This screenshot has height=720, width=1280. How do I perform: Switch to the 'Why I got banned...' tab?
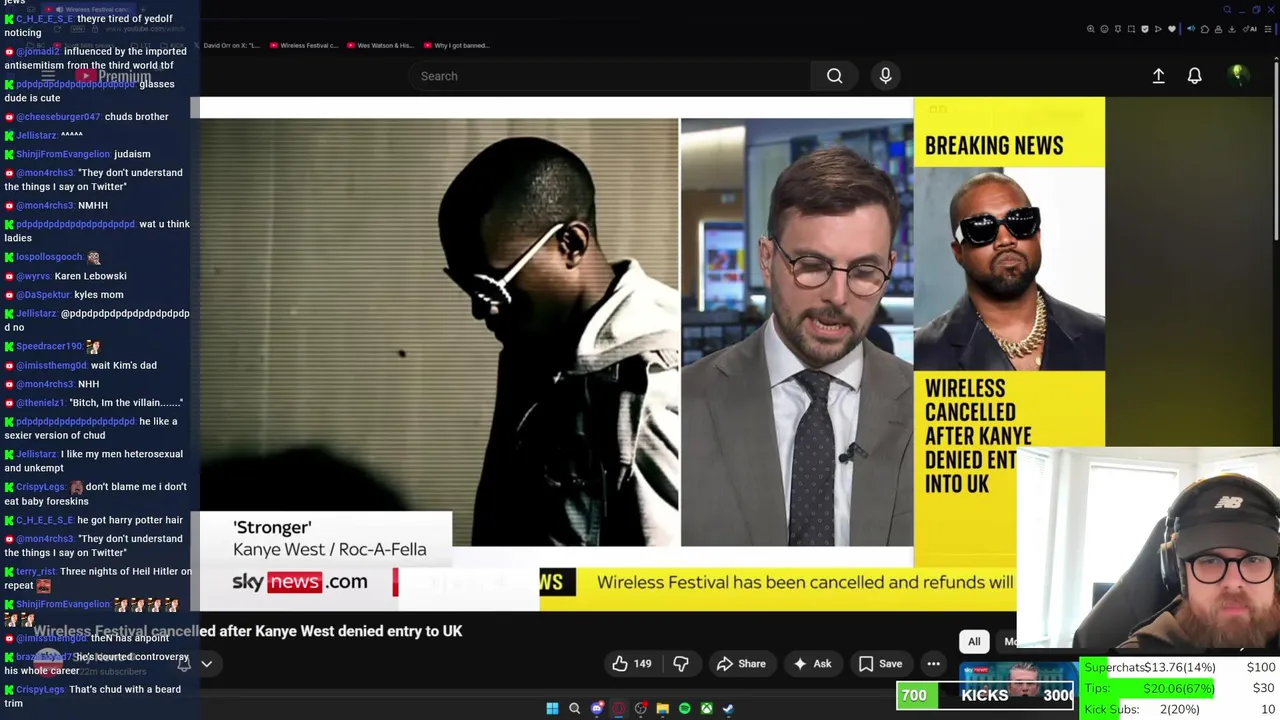457,45
